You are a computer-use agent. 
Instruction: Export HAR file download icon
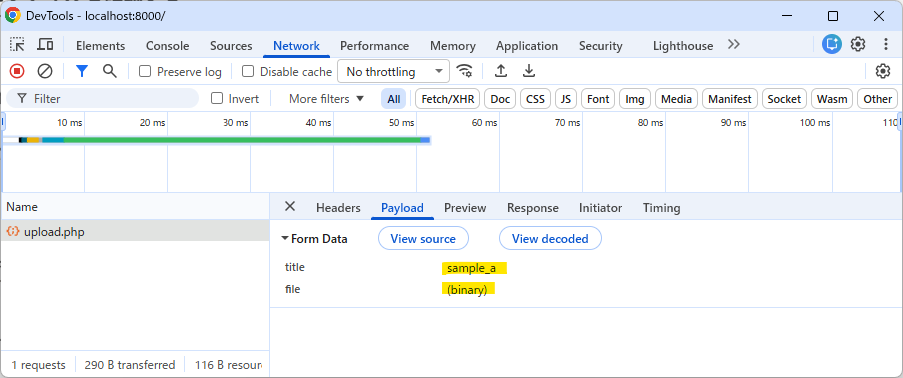click(x=529, y=71)
